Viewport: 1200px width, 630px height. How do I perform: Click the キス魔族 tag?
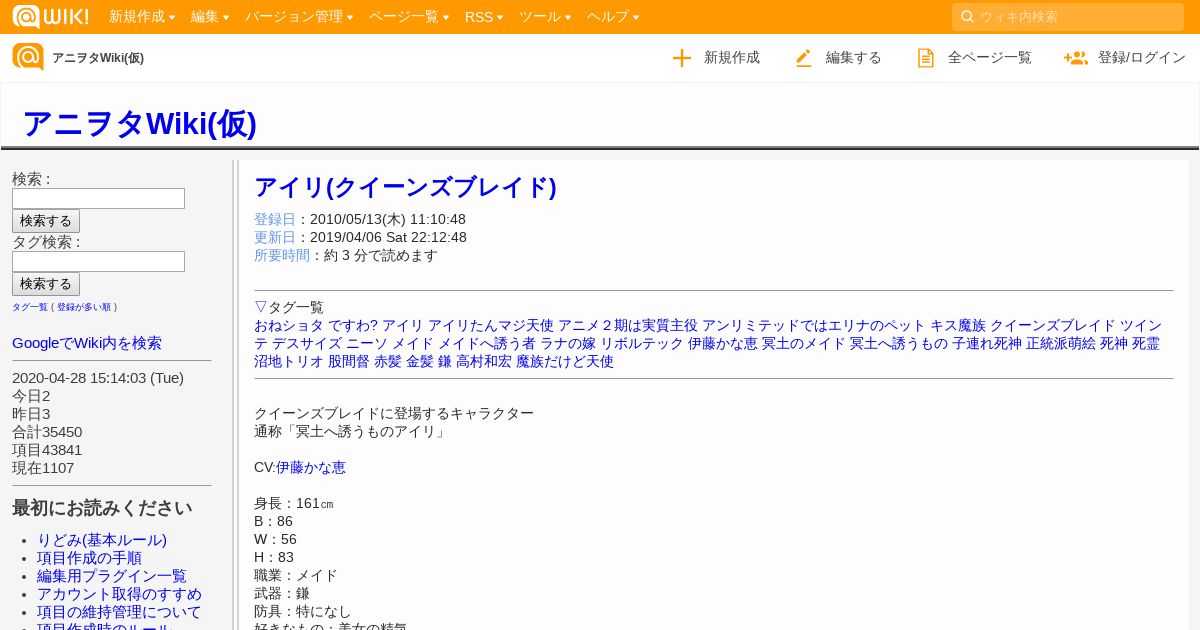tap(958, 325)
